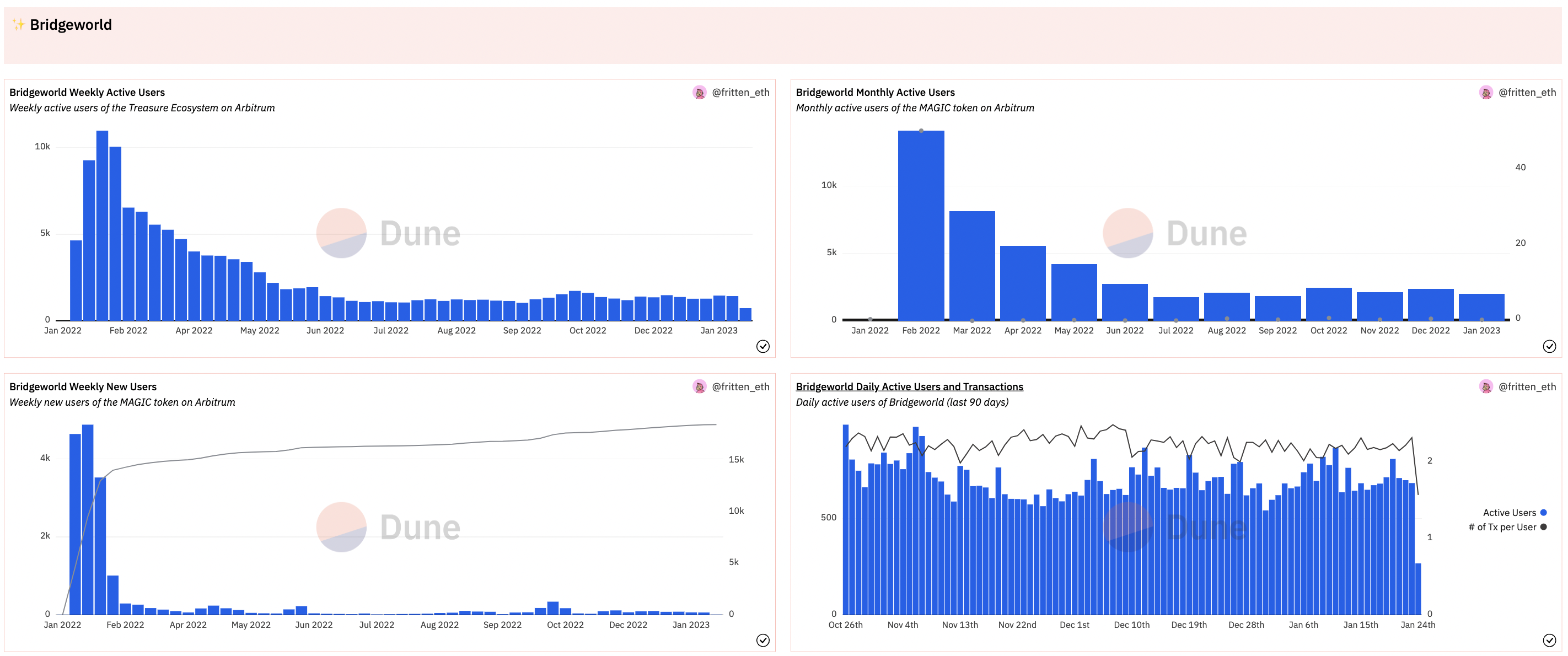Open @fritten_eth profile from Weekly New Users panel

(740, 387)
